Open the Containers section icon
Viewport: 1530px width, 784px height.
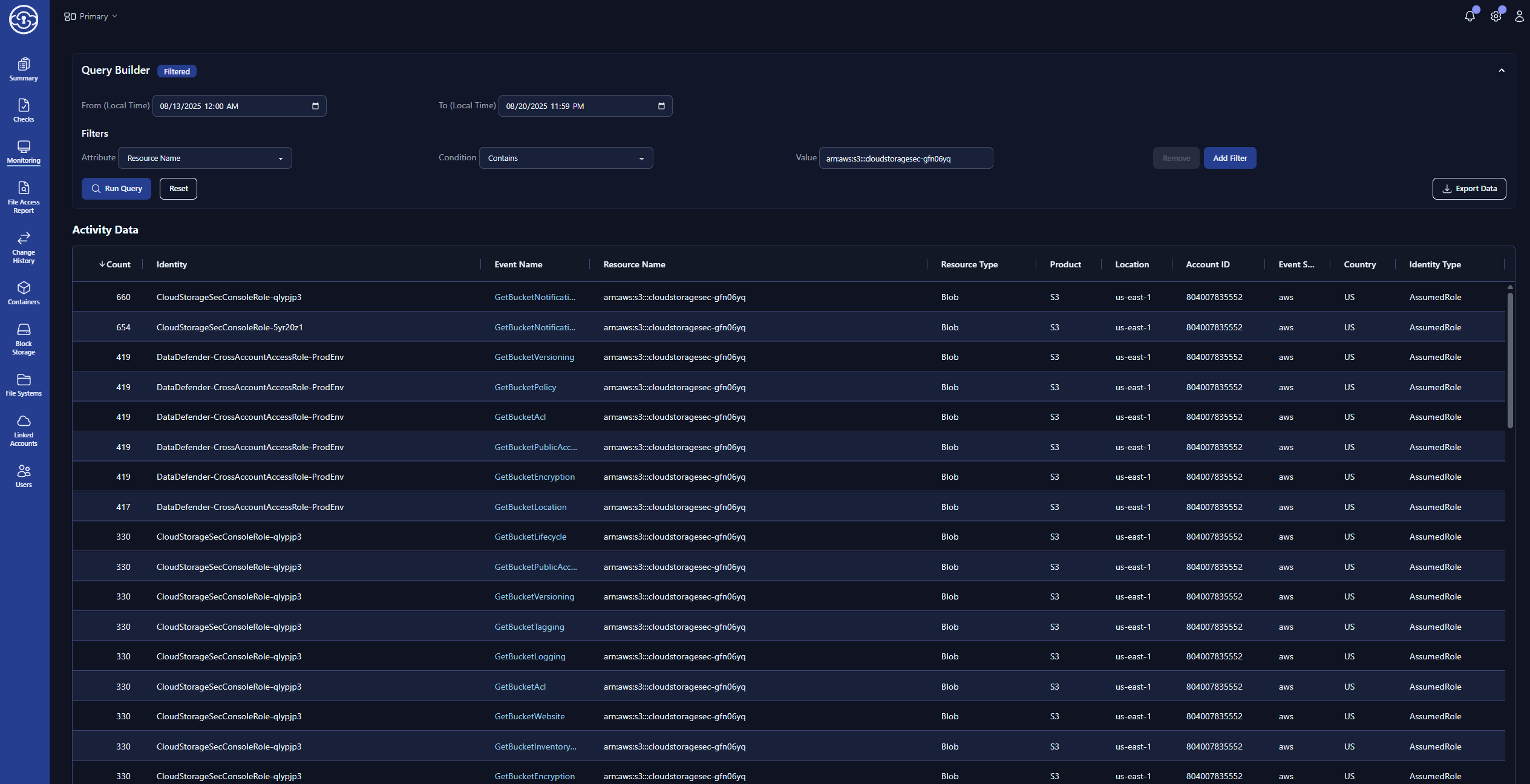(24, 288)
